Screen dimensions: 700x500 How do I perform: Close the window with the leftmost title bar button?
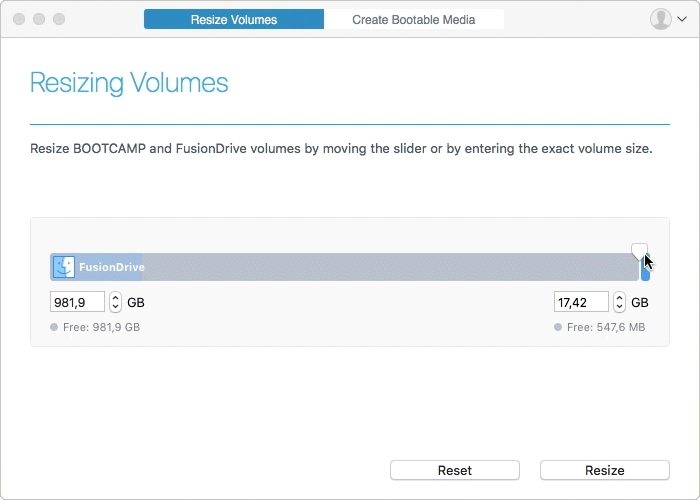19,19
